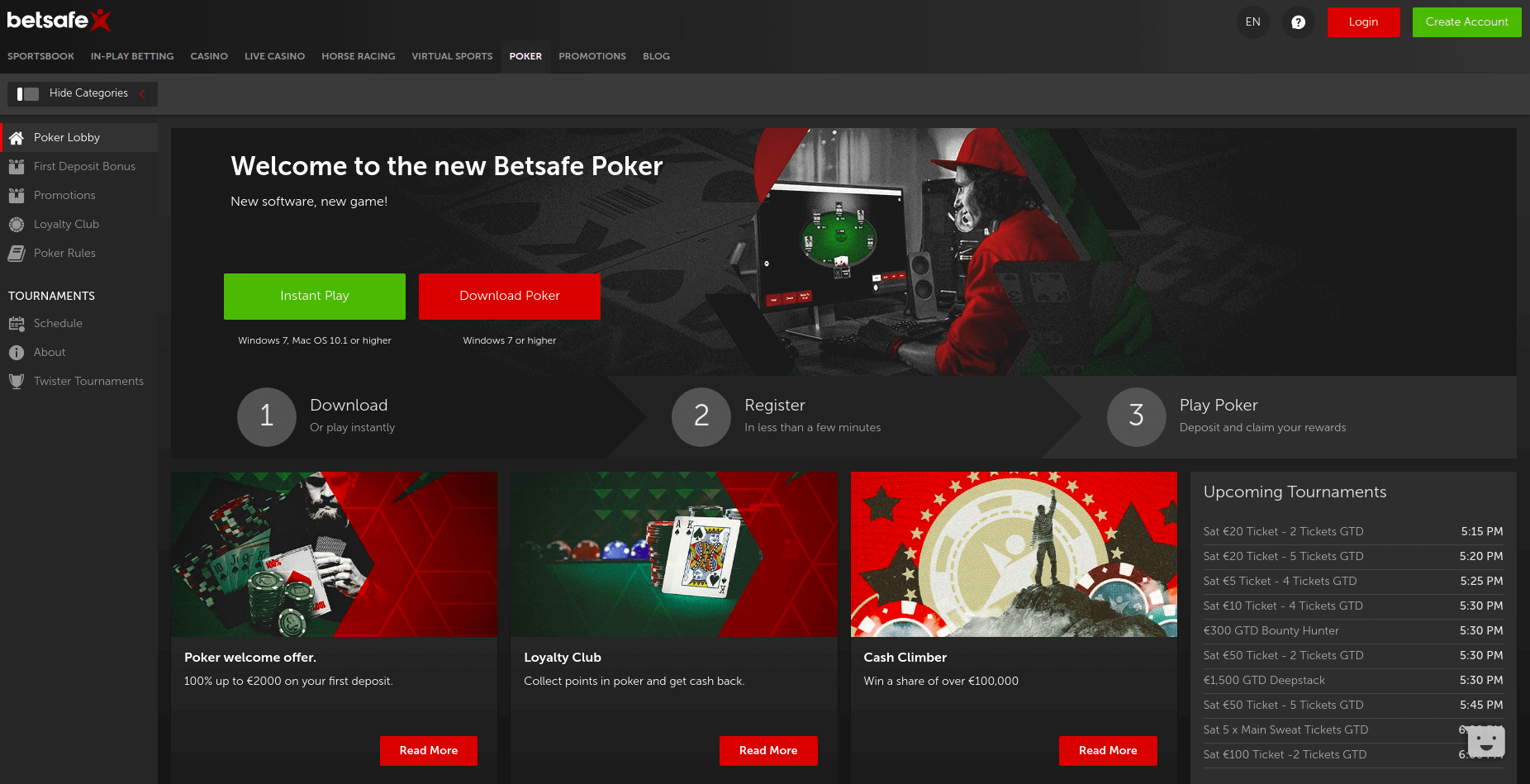Switch to the Casino menu tab

click(209, 56)
